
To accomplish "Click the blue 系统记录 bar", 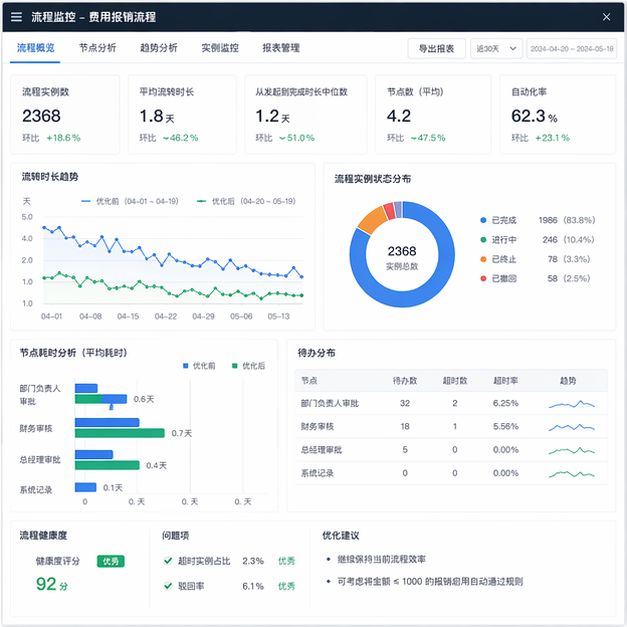I will (86, 487).
